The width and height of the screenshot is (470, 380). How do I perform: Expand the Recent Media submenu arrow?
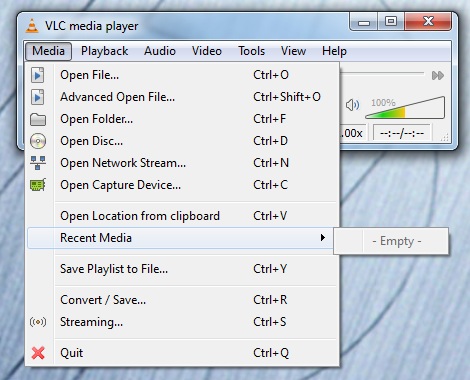pyautogui.click(x=322, y=238)
